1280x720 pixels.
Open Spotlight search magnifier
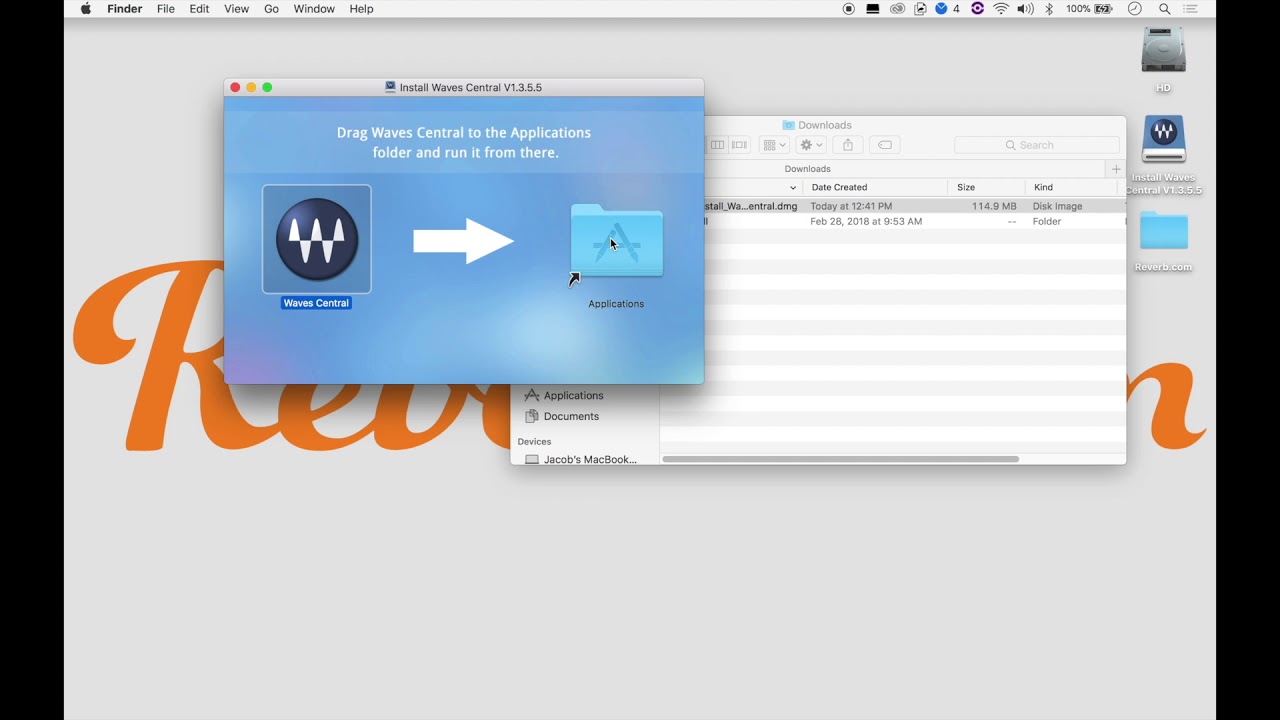click(1165, 9)
